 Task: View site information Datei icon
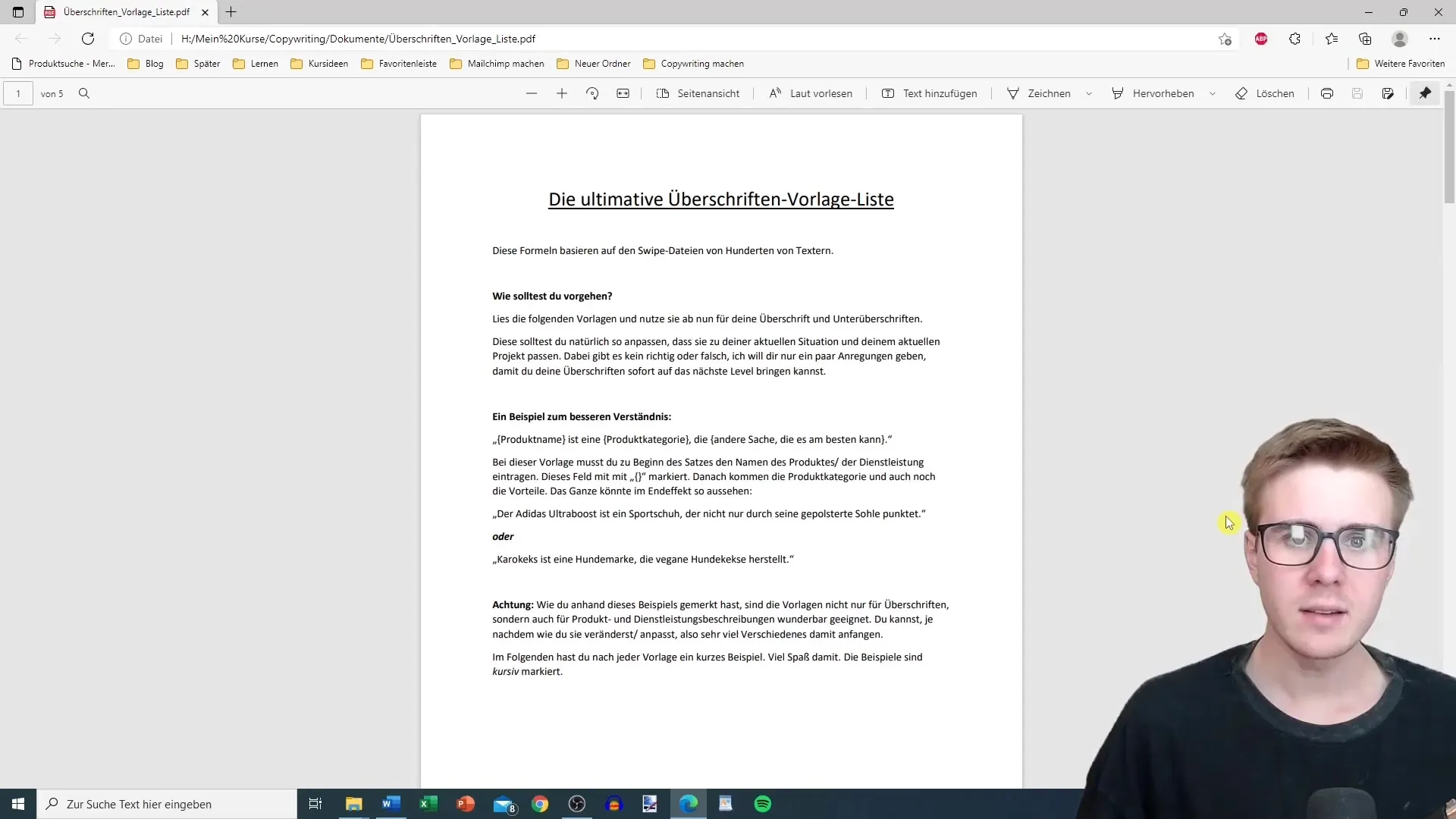[x=142, y=39]
